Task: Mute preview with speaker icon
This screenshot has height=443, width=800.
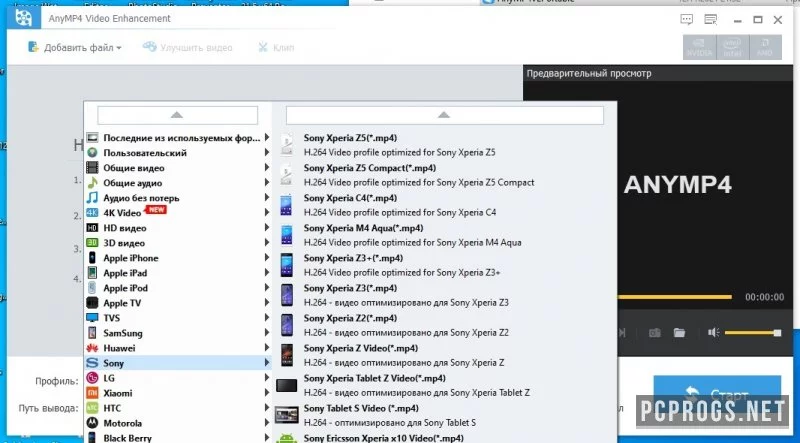Action: pos(713,333)
